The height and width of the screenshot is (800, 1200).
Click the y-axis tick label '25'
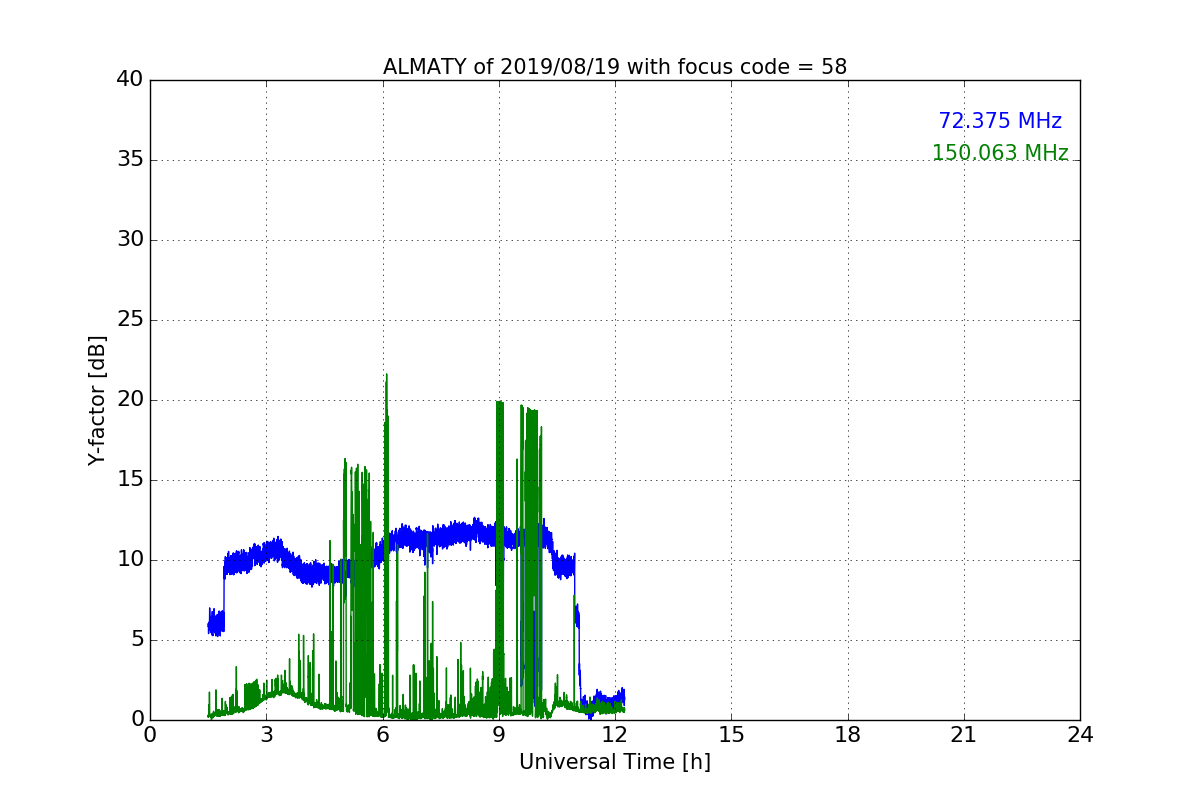coord(130,320)
